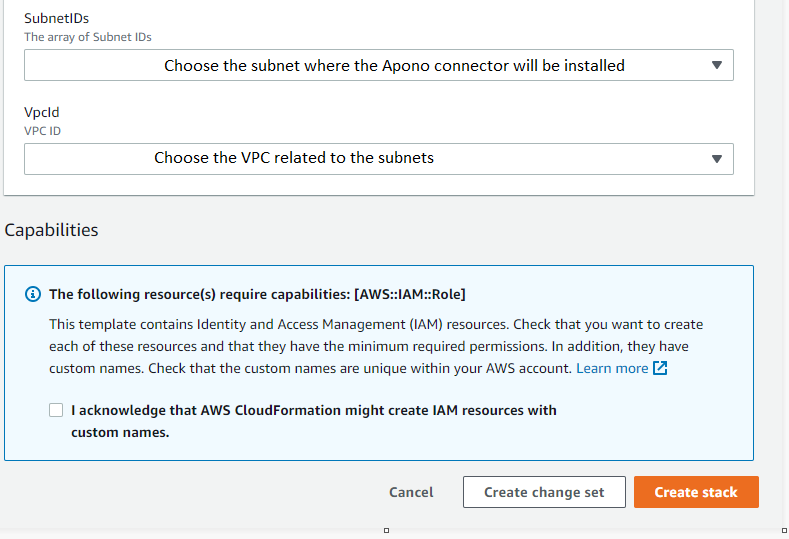Click the small square handle at bottom center
The width and height of the screenshot is (789, 539).
tap(386, 530)
